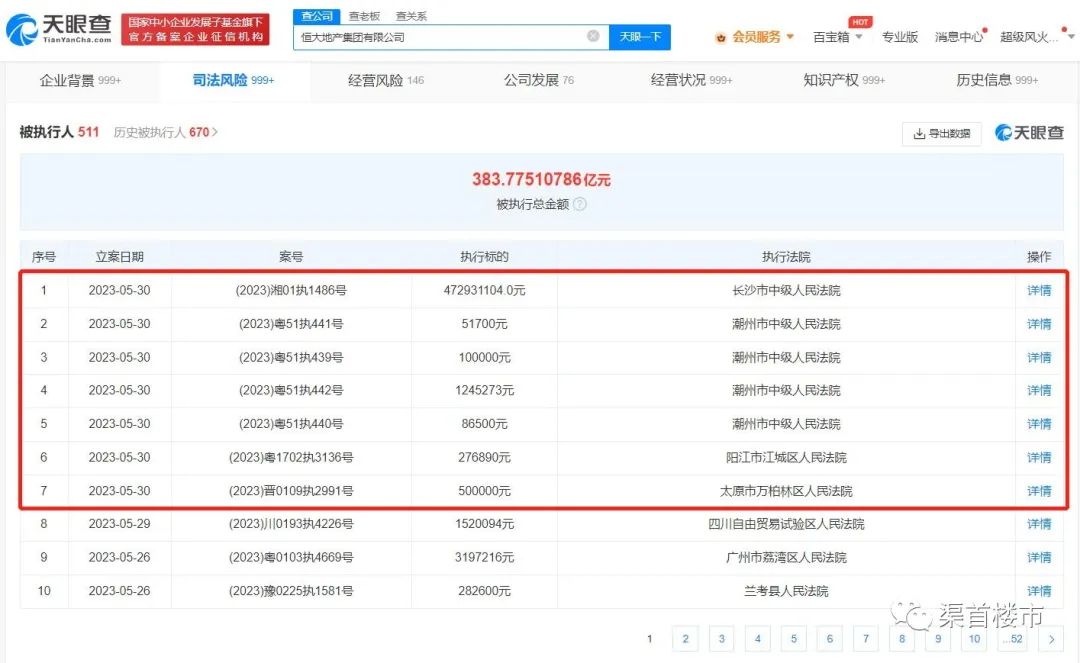The height and width of the screenshot is (663, 1080).
Task: Select the 查公司 search tab
Action: tap(316, 15)
